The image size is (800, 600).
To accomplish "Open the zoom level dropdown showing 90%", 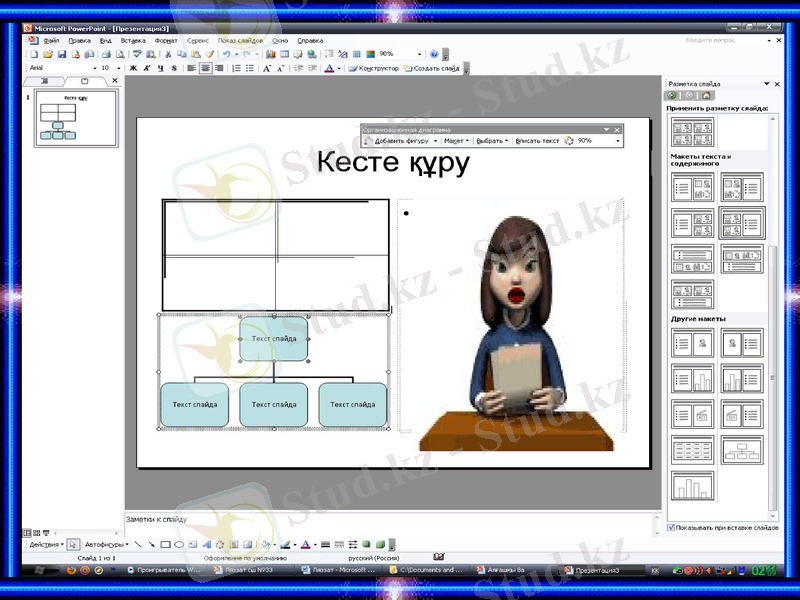I will click(420, 52).
